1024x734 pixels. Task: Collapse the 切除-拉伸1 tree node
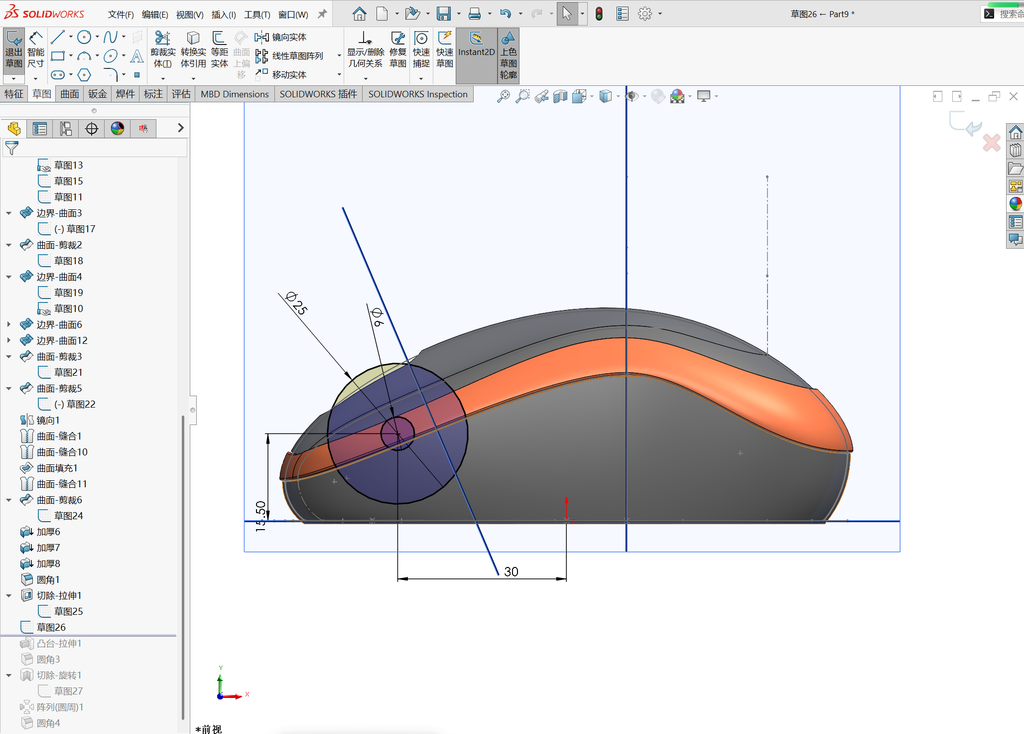[8, 596]
